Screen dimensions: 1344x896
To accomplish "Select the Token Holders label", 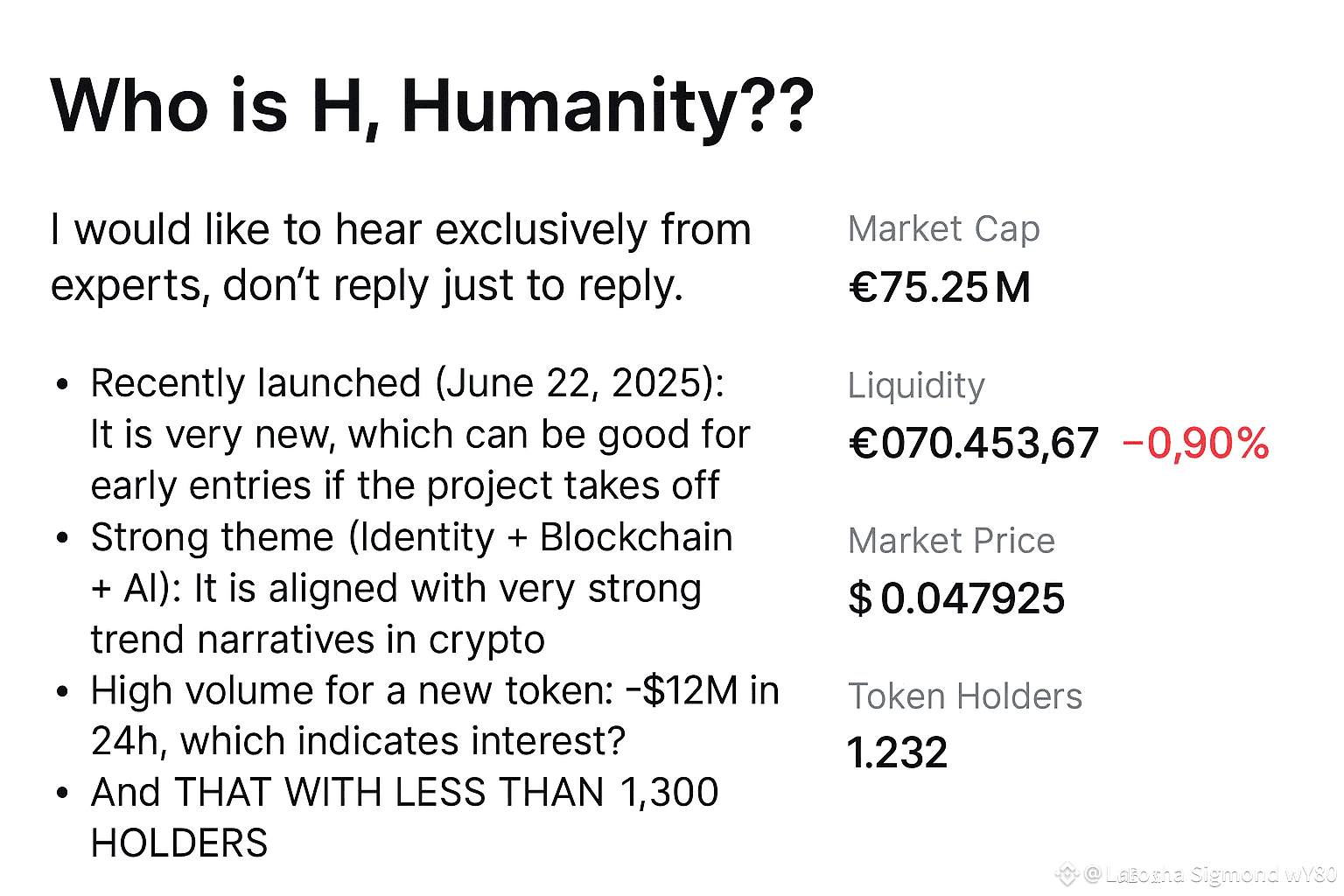I will (x=965, y=696).
